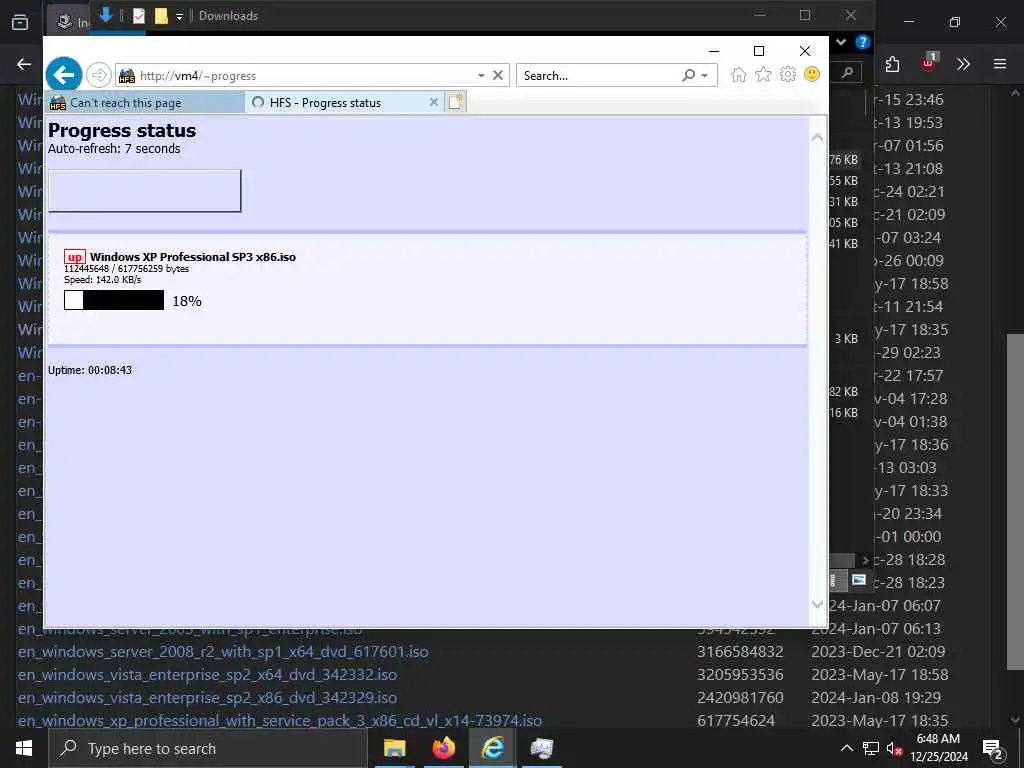This screenshot has width=1024, height=768.
Task: Stop loading with the address bar X
Action: tap(498, 75)
